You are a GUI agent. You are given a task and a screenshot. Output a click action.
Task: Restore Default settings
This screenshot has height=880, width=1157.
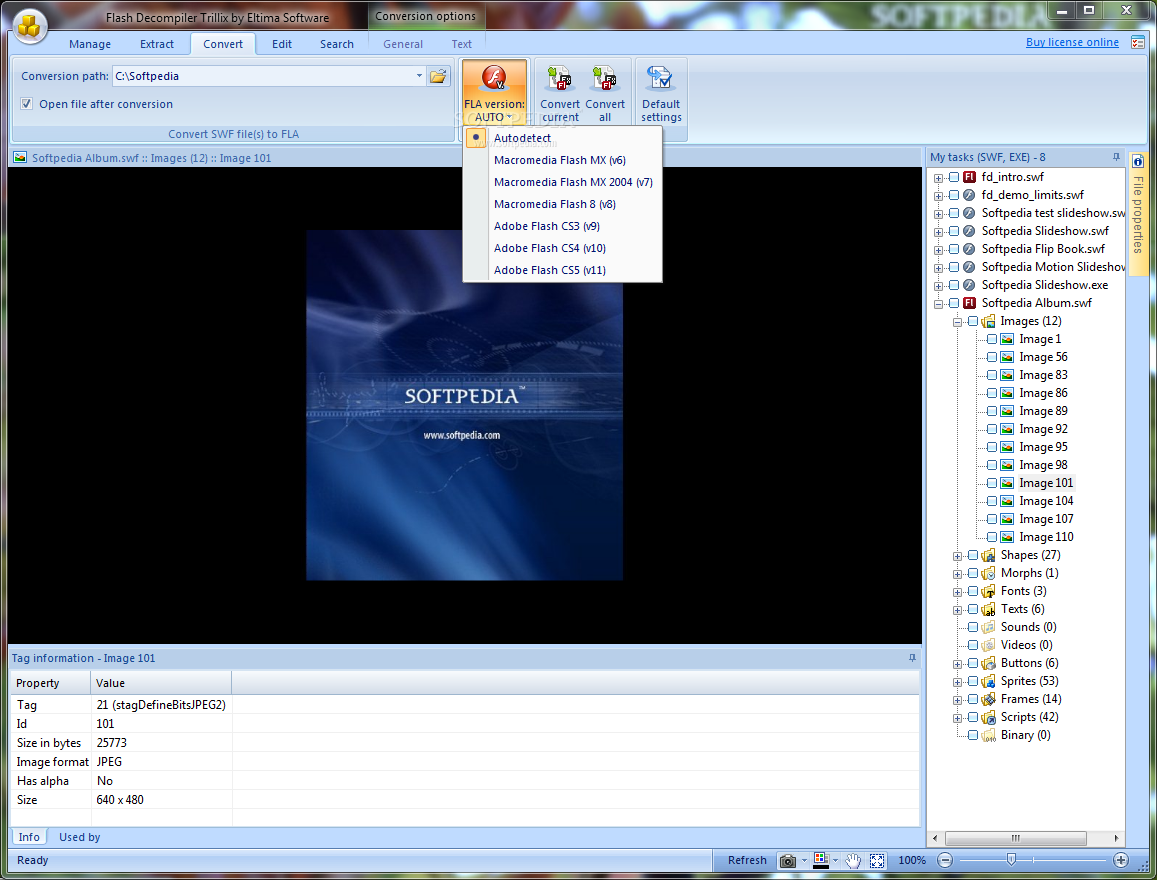point(661,92)
